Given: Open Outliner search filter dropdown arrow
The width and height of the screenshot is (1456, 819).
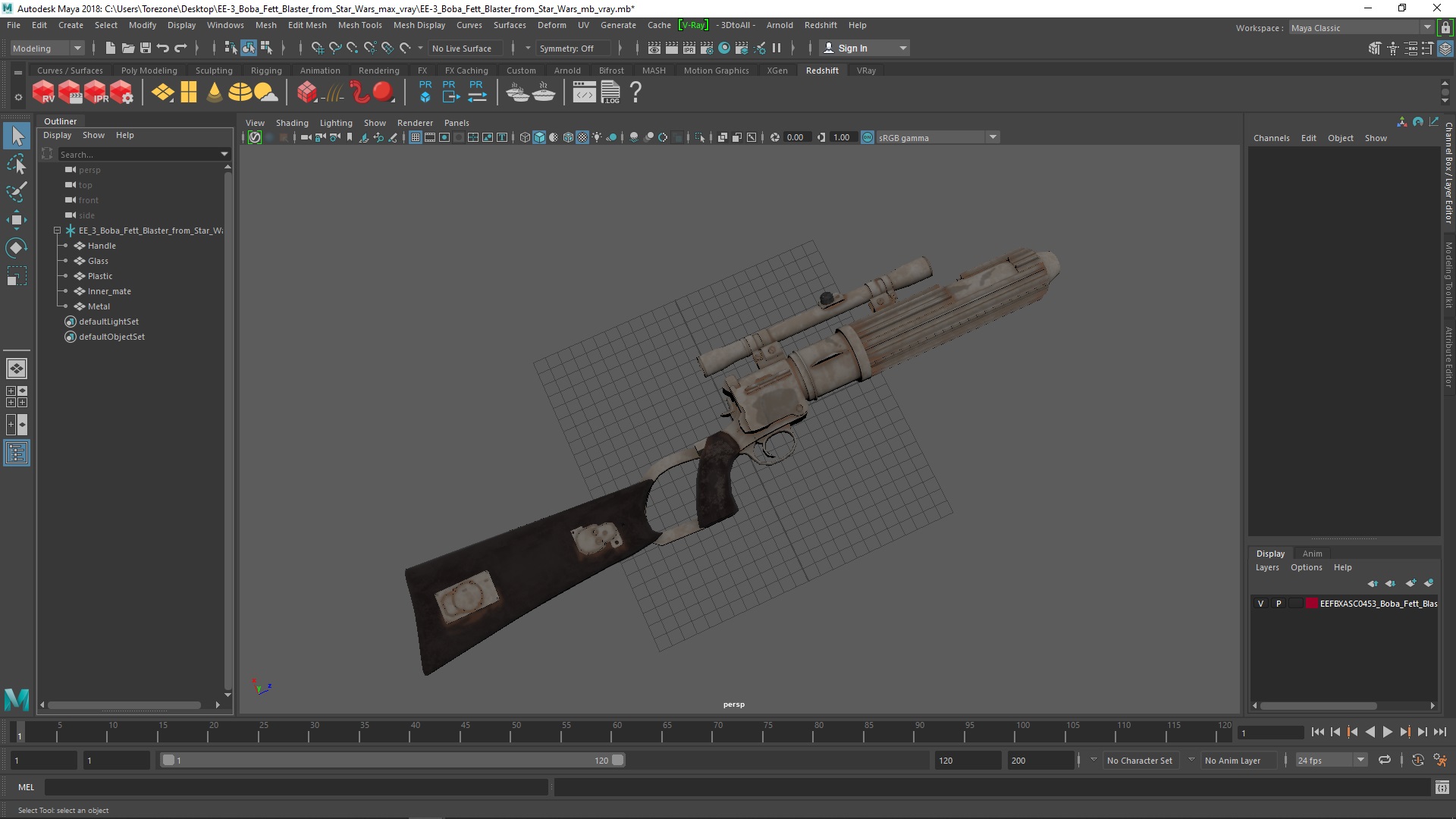Looking at the screenshot, I should (x=224, y=154).
